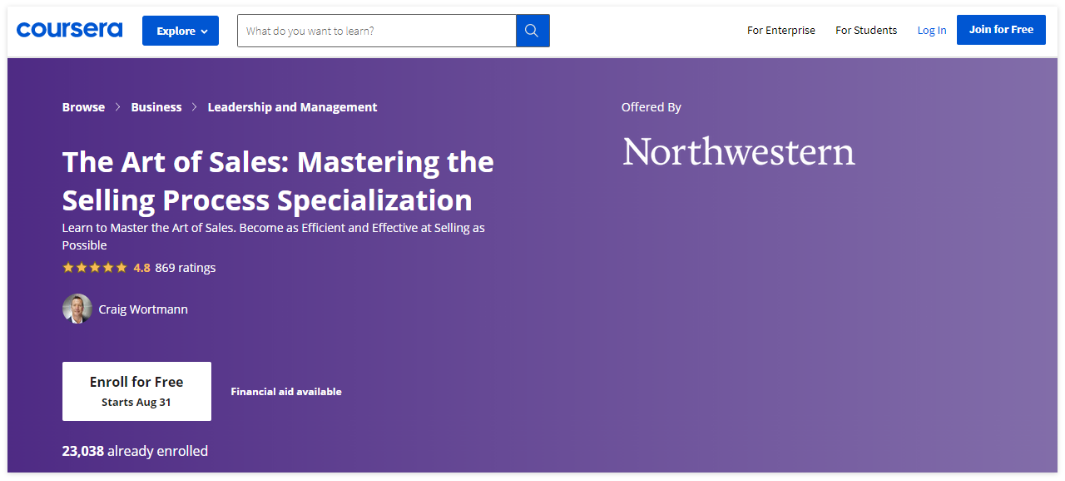Click the Join for Free button

pyautogui.click(x=1001, y=30)
